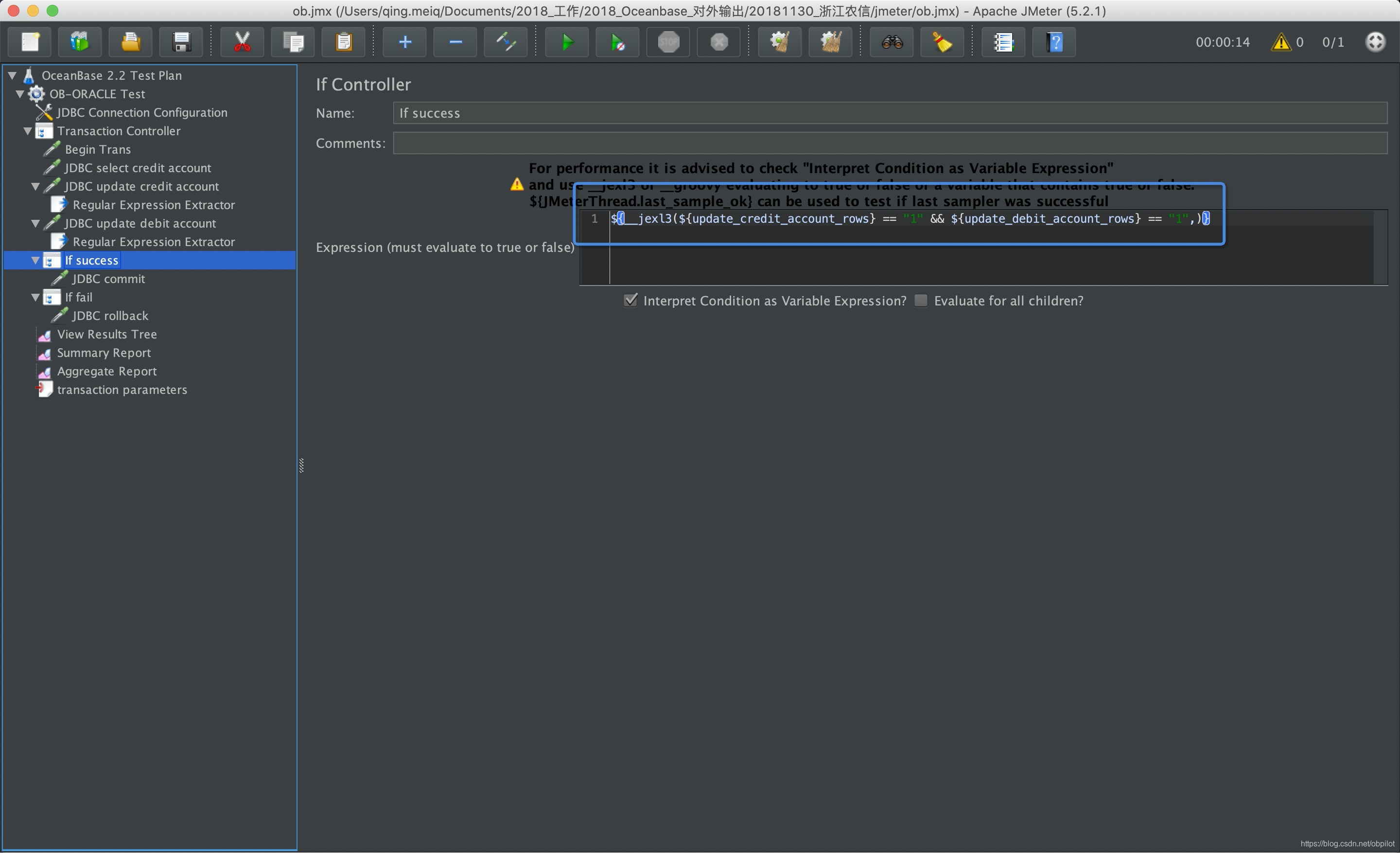
Task: Select the If success tree item
Action: coord(91,260)
